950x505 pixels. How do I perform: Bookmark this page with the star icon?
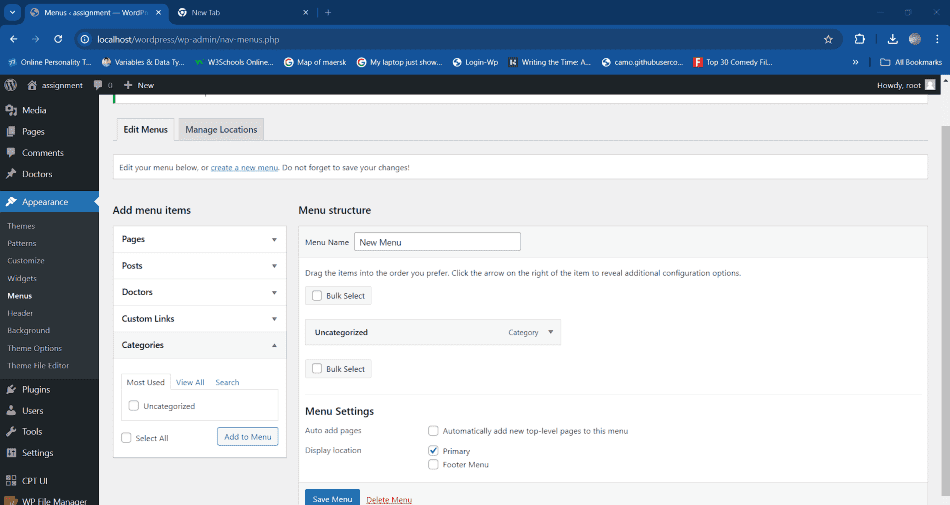pyautogui.click(x=828, y=39)
